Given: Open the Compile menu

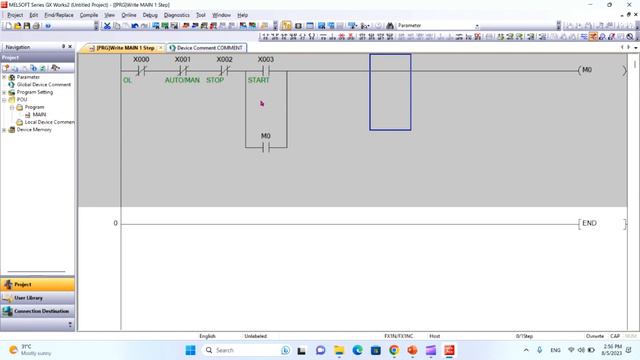Looking at the screenshot, I should pos(89,15).
